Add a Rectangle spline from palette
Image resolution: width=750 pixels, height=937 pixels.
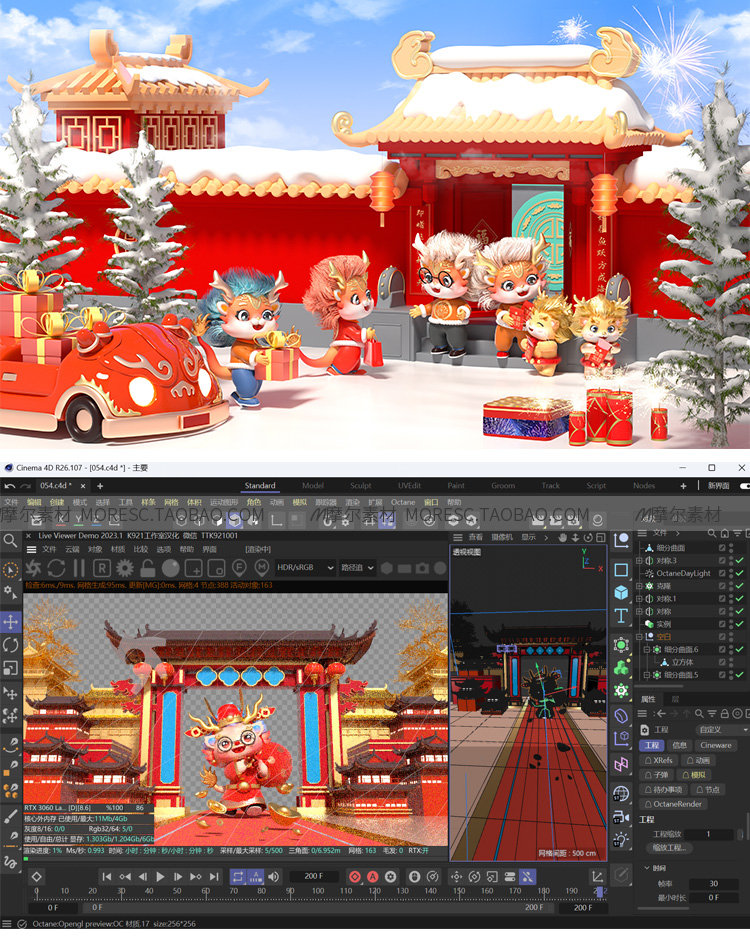point(621,570)
